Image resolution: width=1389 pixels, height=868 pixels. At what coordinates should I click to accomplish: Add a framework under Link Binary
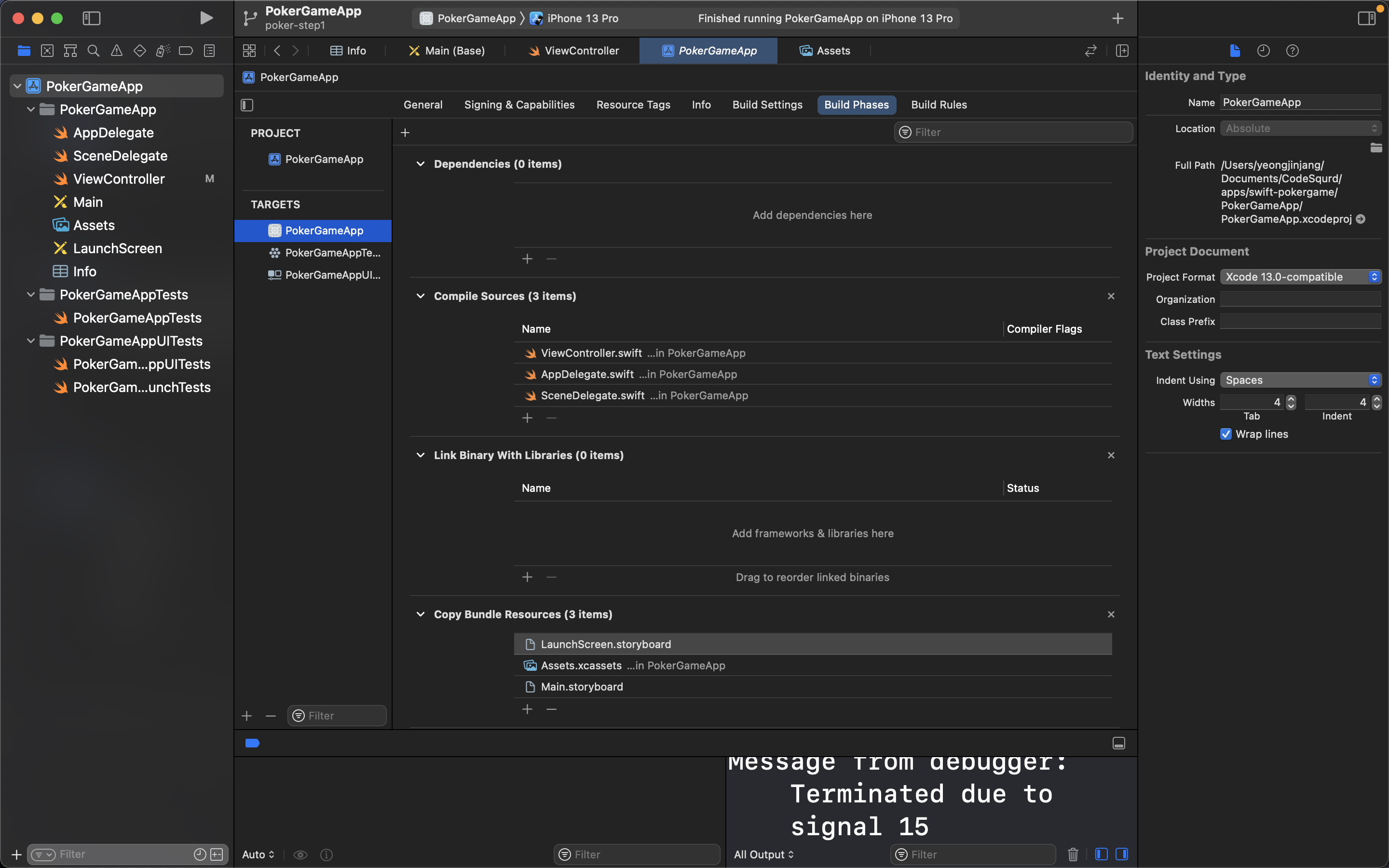click(528, 577)
